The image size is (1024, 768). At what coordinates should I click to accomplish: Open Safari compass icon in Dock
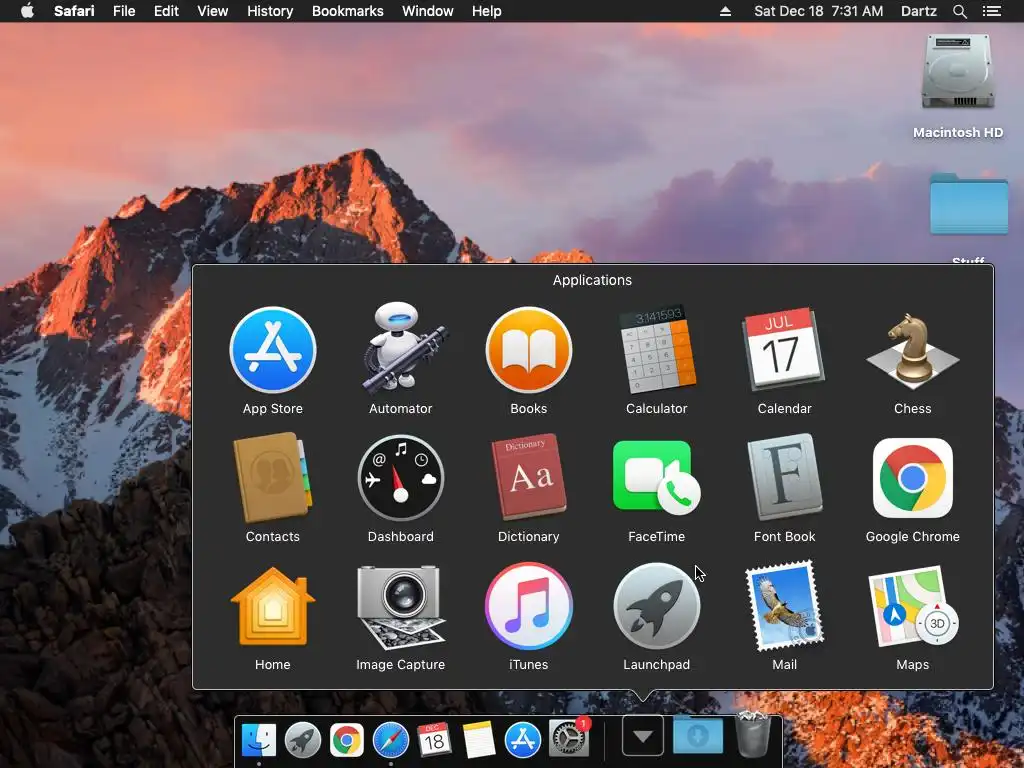tap(391, 740)
